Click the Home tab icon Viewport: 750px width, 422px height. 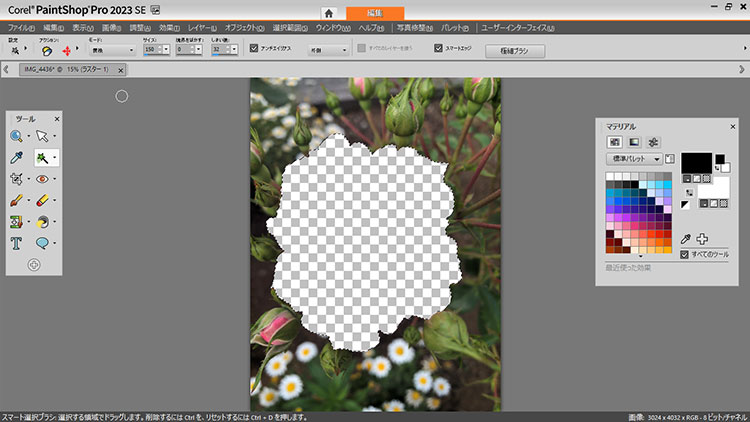pos(329,13)
